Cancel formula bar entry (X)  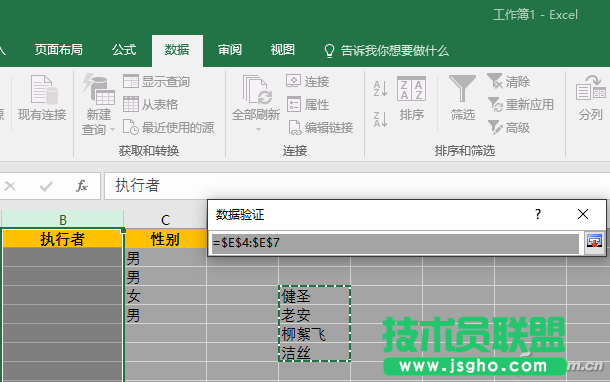tap(10, 186)
